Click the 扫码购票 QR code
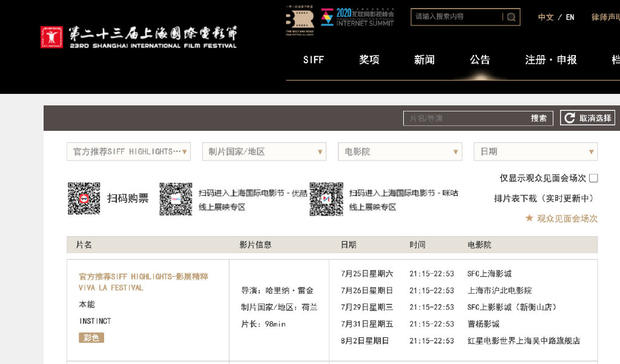Screen dimensions: 620x364 [x=84, y=198]
